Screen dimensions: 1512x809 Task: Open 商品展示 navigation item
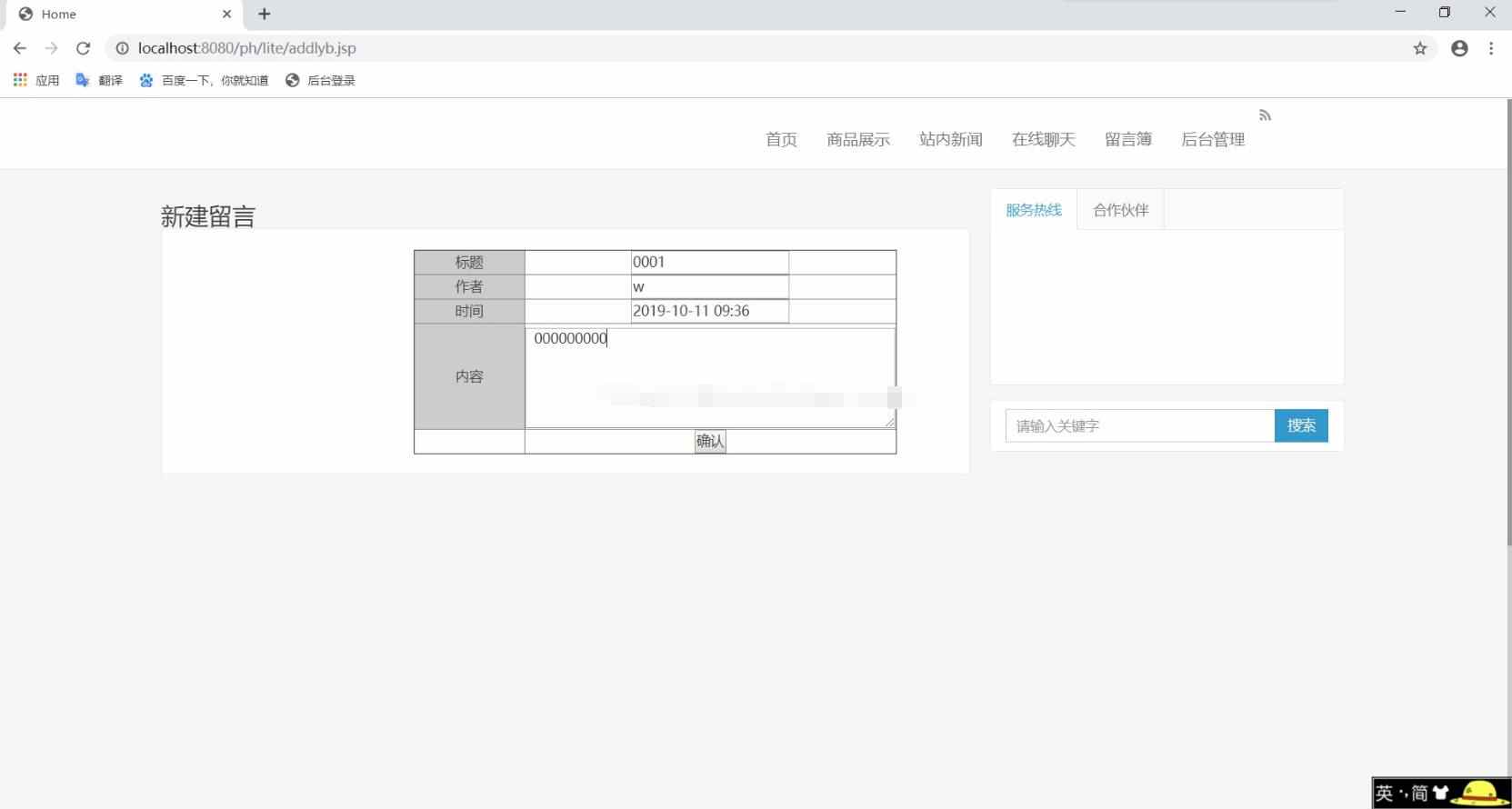pyautogui.click(x=858, y=139)
